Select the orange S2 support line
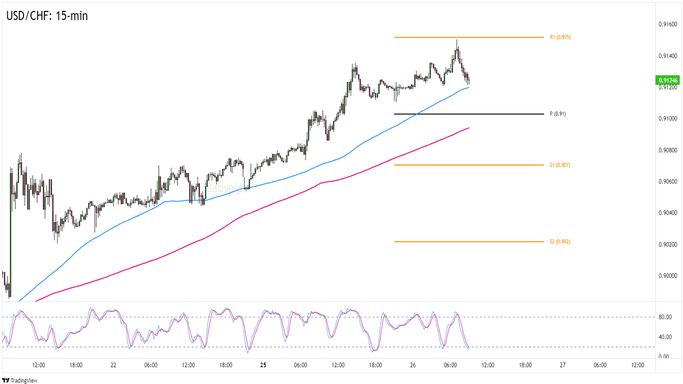This screenshot has height=384, width=683. [x=469, y=241]
